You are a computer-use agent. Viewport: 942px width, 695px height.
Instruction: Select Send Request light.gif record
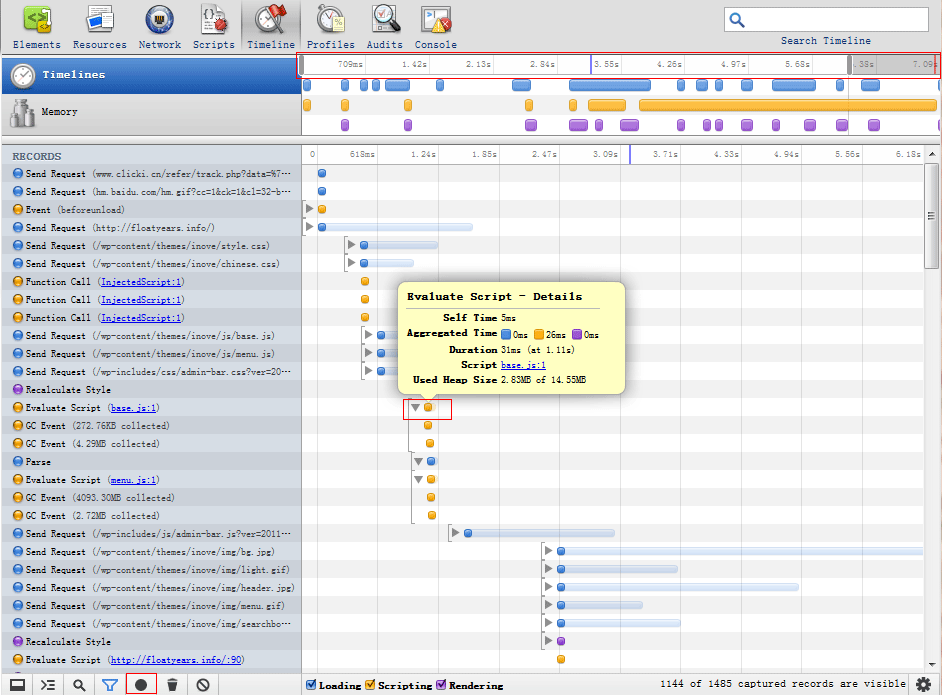click(x=151, y=569)
